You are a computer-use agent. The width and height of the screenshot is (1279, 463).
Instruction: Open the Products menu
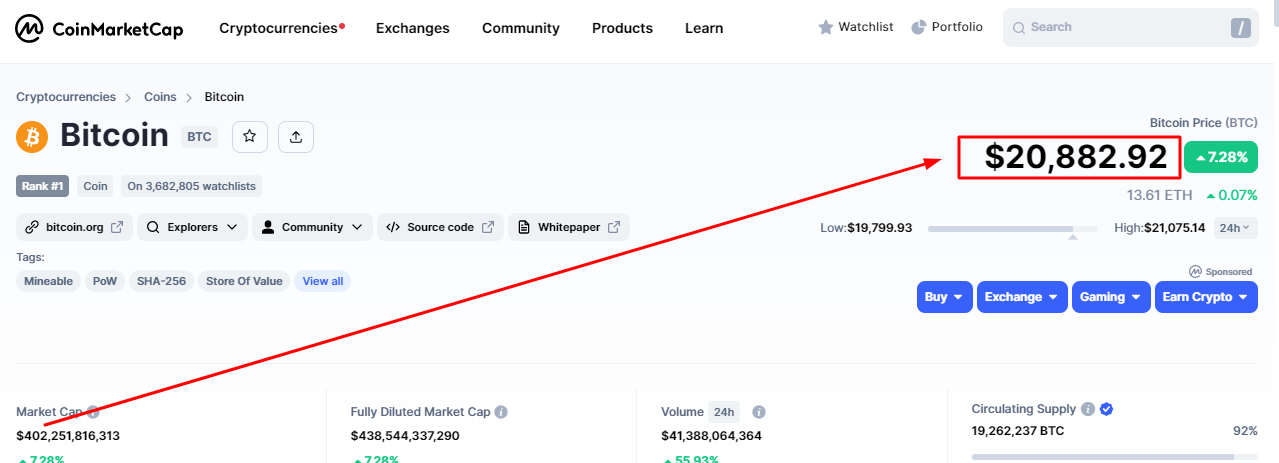click(x=622, y=28)
